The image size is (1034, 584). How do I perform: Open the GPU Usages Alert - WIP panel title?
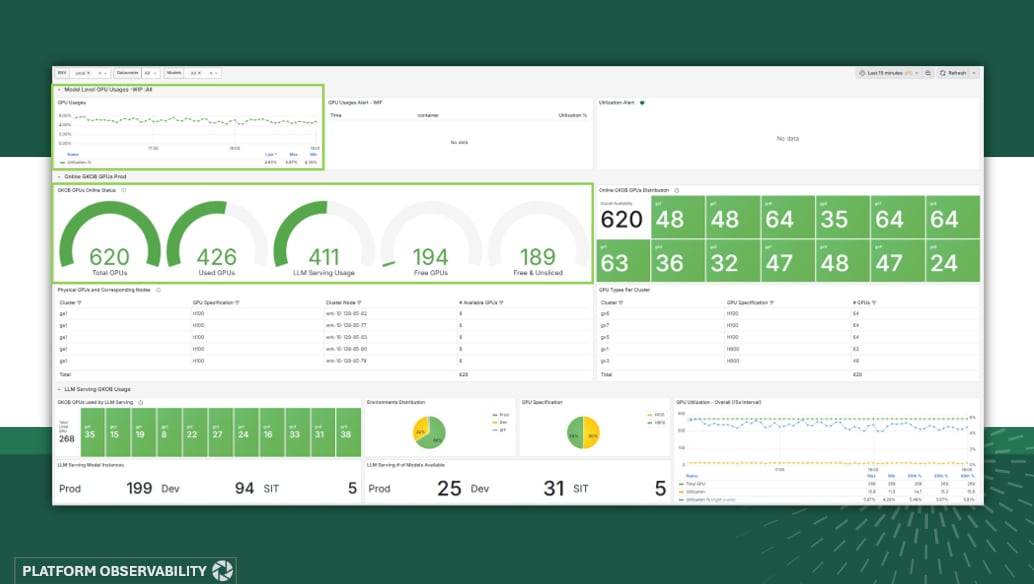point(355,103)
